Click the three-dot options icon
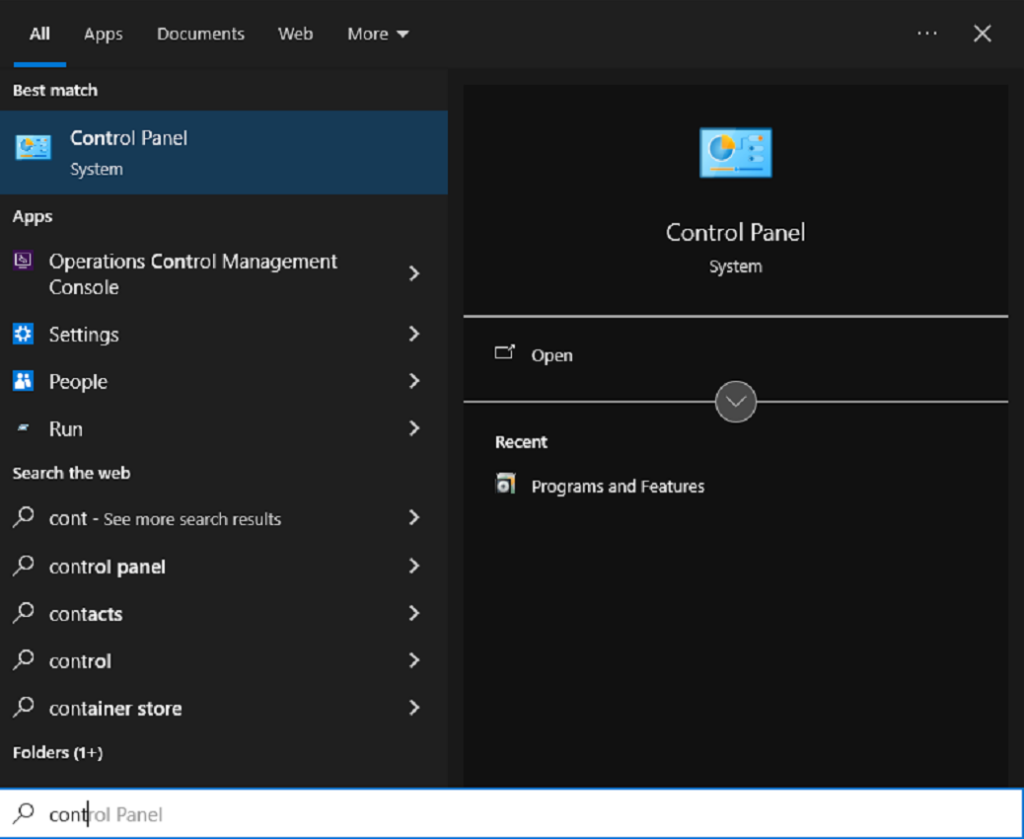The image size is (1024, 839). coord(927,33)
